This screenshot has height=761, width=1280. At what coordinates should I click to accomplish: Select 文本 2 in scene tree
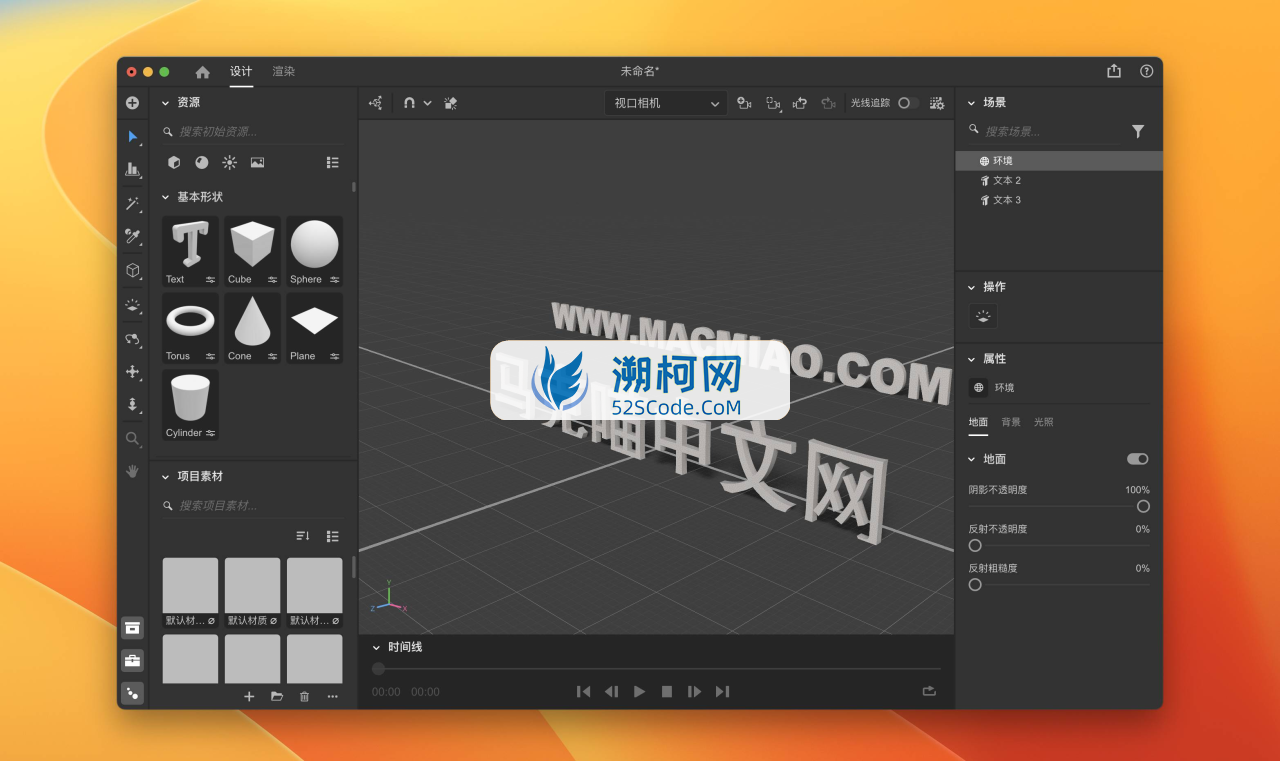coord(1059,181)
